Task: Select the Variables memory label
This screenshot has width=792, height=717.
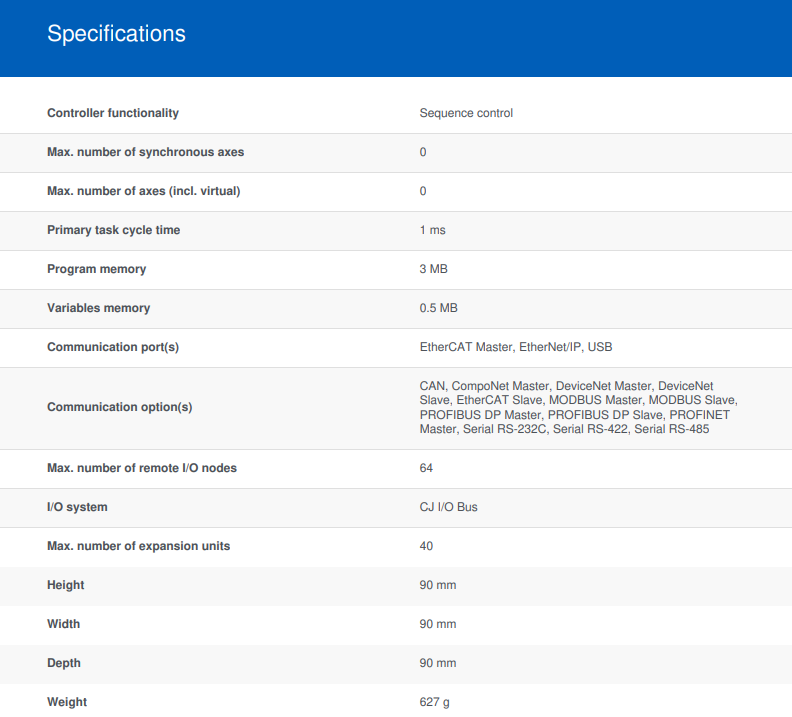Action: tap(98, 308)
